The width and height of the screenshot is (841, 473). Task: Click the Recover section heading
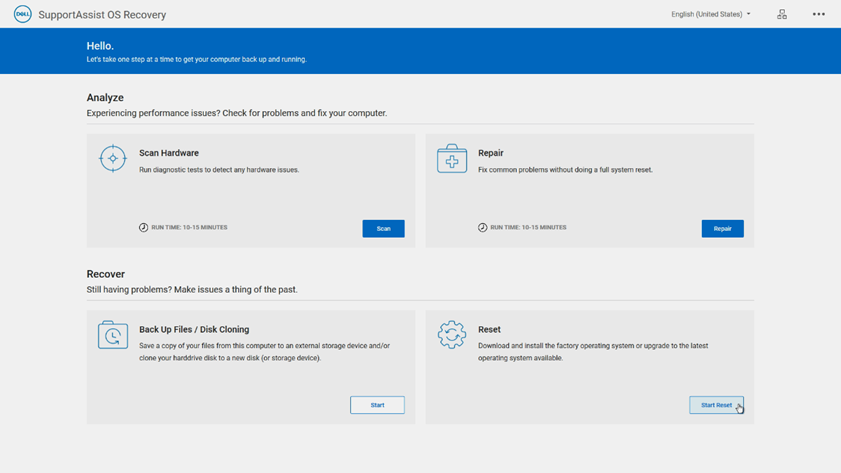point(106,274)
